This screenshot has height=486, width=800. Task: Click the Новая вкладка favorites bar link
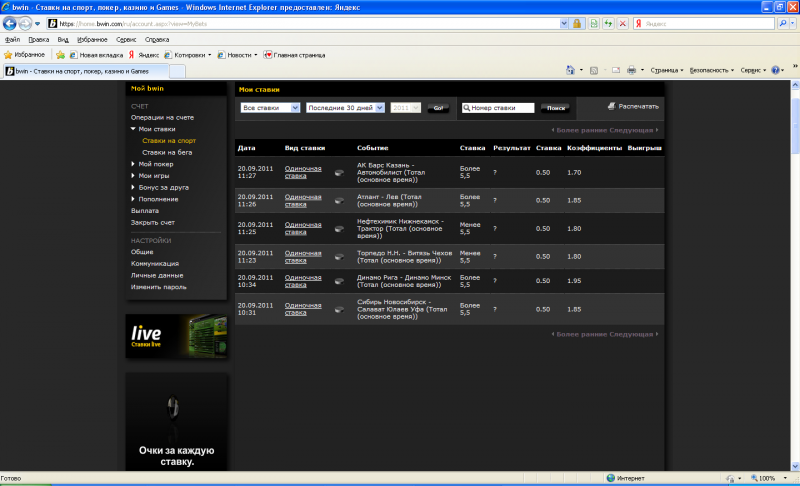click(x=96, y=55)
